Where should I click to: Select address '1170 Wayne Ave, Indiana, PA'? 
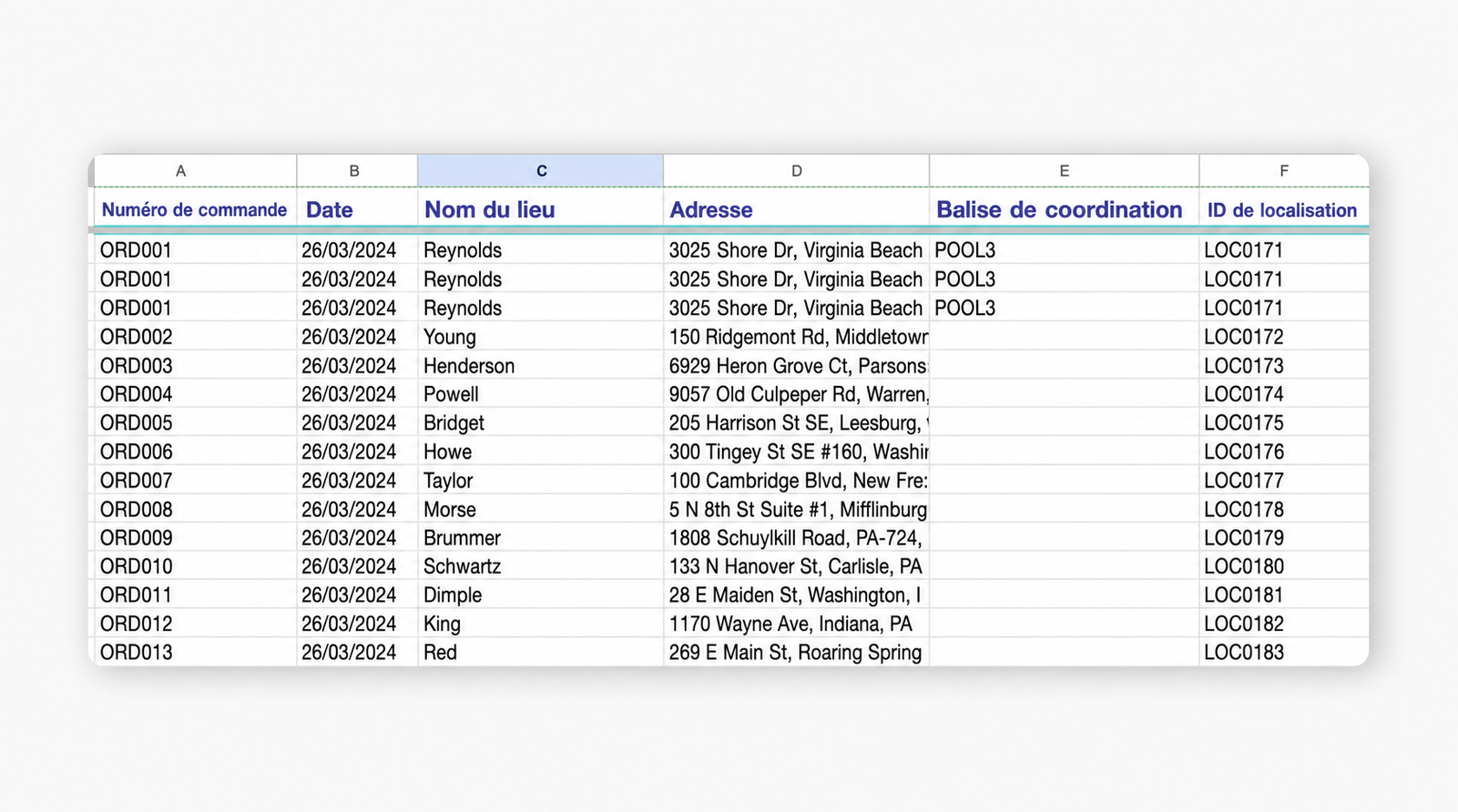click(796, 624)
